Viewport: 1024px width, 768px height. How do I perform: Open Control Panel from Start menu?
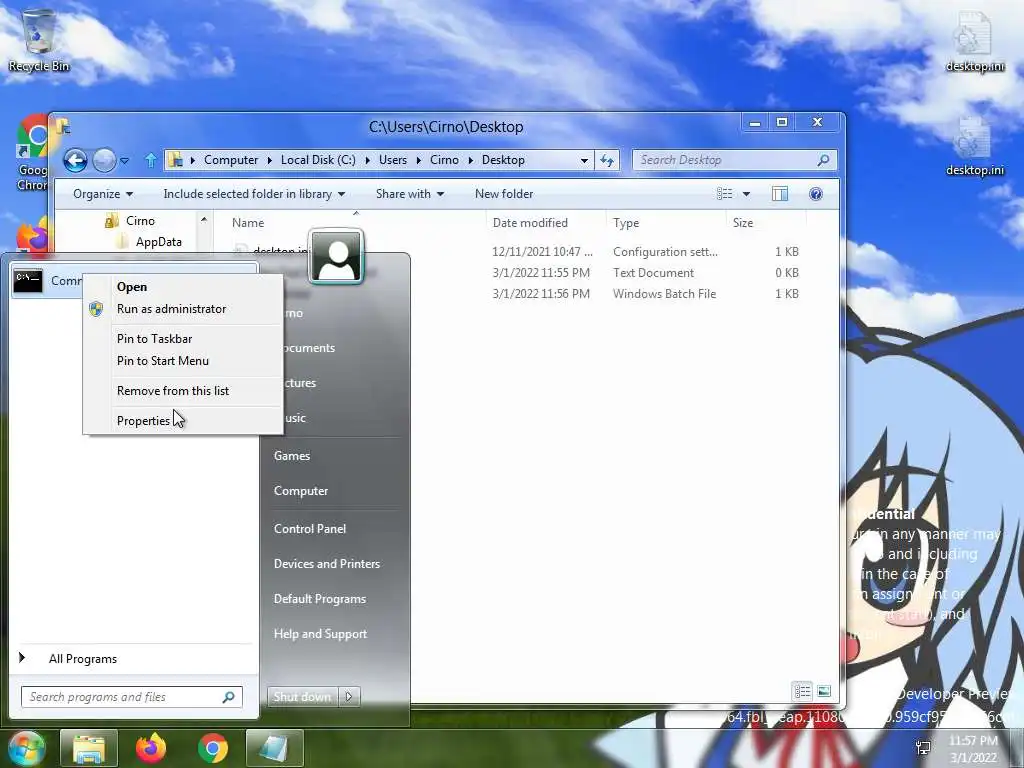pyautogui.click(x=310, y=529)
